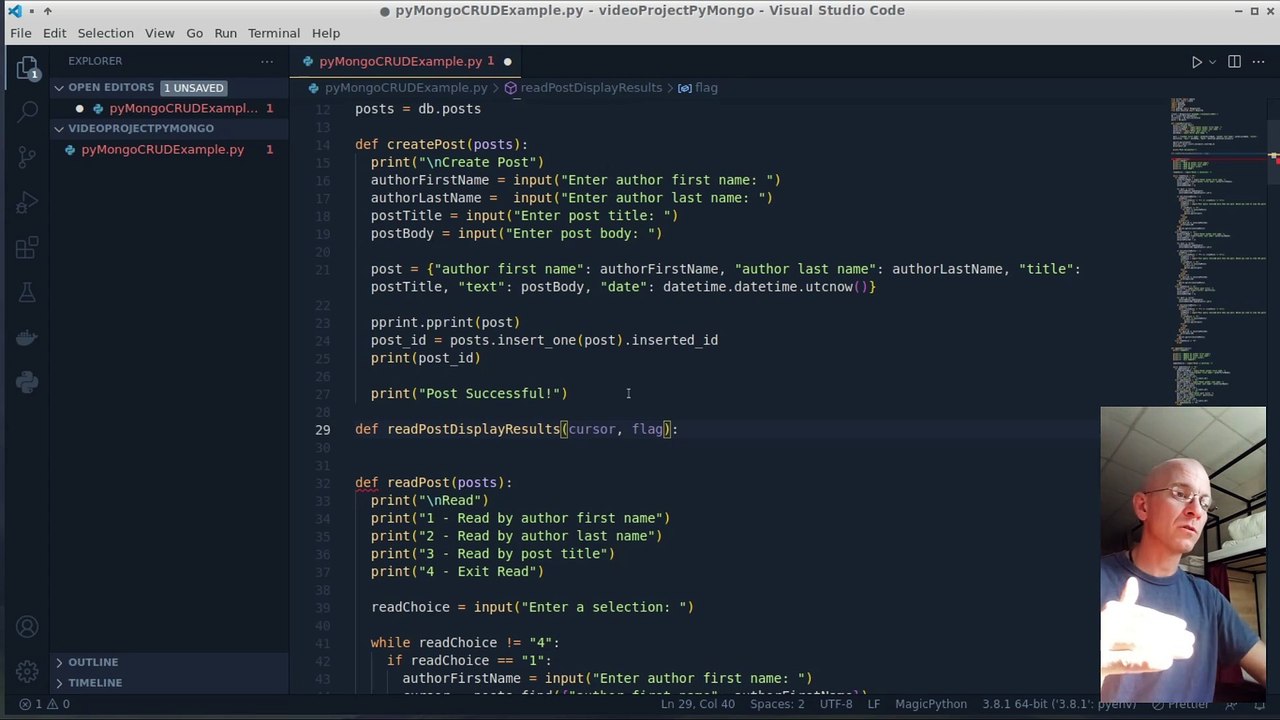Click Ln 29, Col 40 in status bar
Image resolution: width=1280 pixels, height=720 pixels.
click(697, 704)
